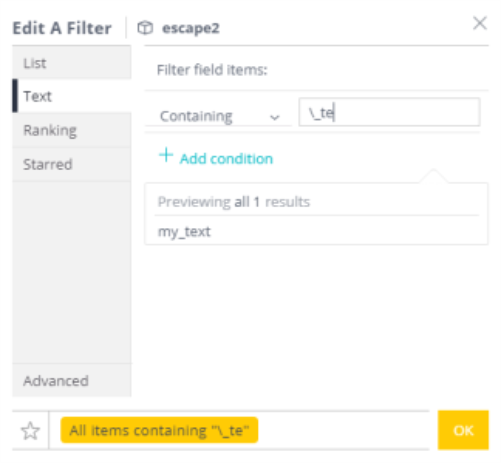Click the escape2 field name title
The image size is (501, 463).
[191, 28]
